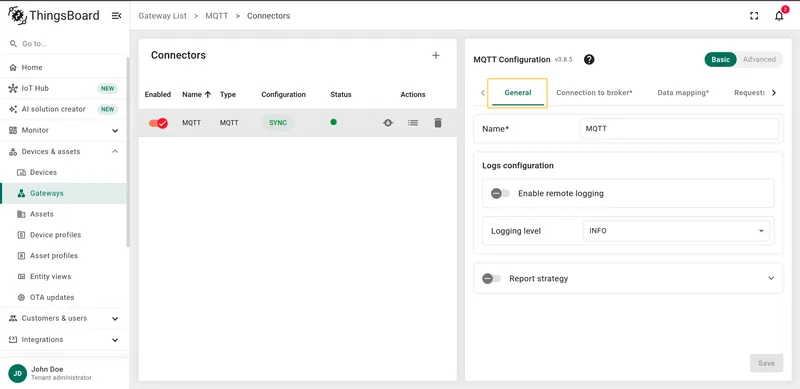Open the notifications bell
This screenshot has height=389, width=800.
click(x=779, y=16)
